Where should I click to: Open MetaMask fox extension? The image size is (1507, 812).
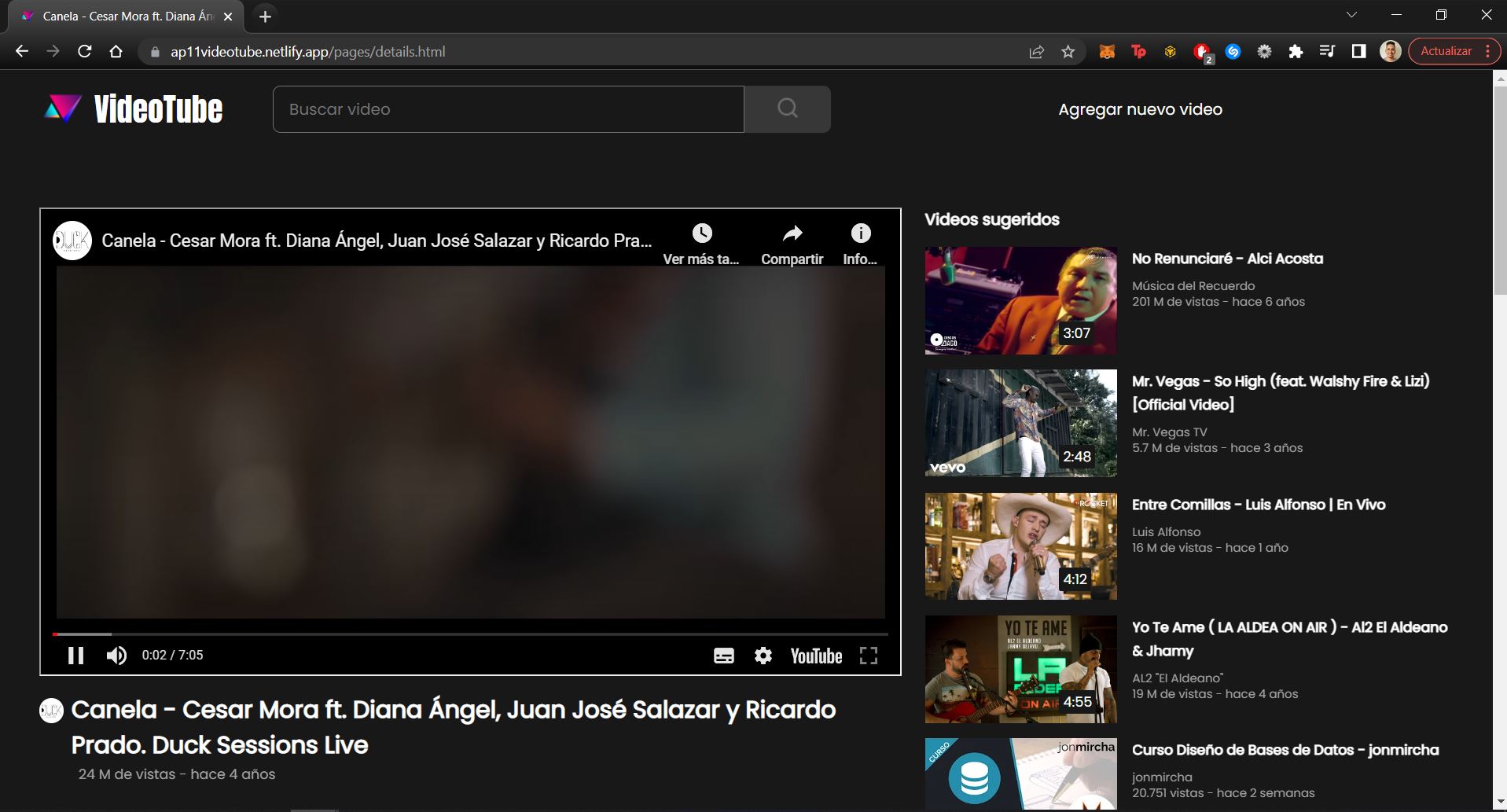coord(1107,52)
